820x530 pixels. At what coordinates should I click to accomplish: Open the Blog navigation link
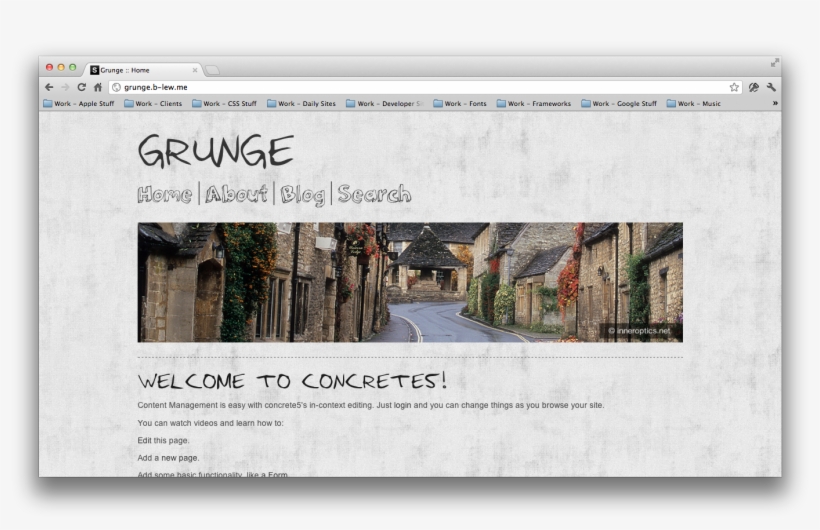pyautogui.click(x=303, y=195)
